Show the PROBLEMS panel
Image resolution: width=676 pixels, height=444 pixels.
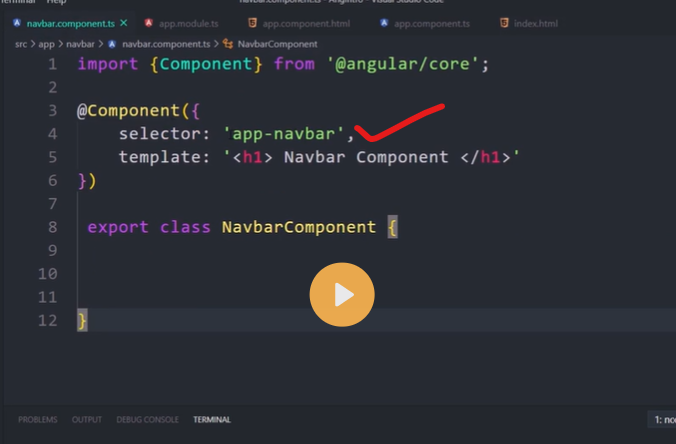(x=38, y=420)
